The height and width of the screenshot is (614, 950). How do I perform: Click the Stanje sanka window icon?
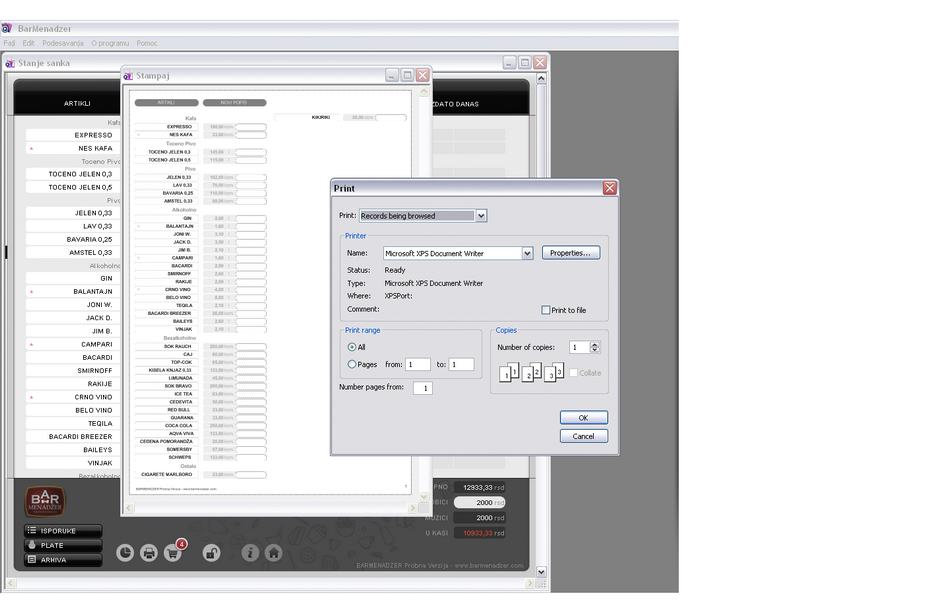pyautogui.click(x=10, y=63)
